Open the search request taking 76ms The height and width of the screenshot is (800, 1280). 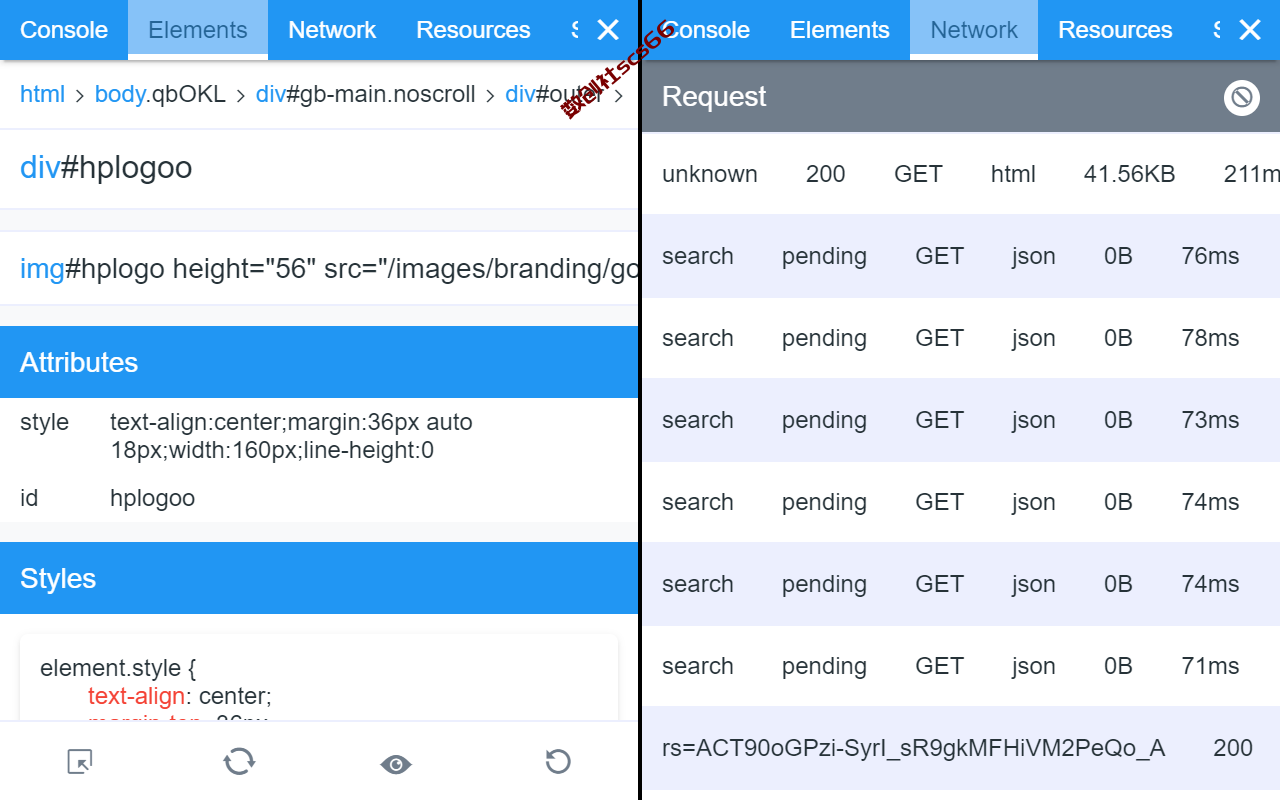click(x=961, y=256)
